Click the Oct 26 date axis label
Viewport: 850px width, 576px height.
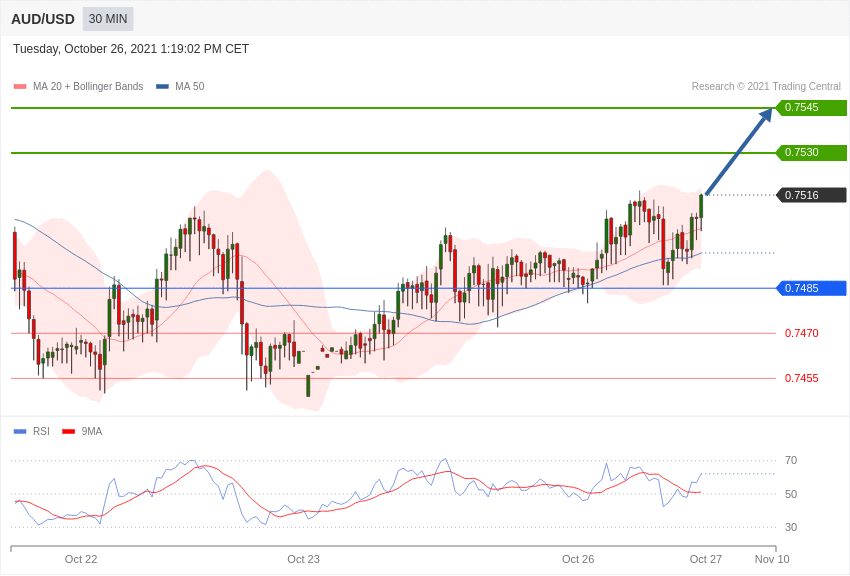click(578, 559)
